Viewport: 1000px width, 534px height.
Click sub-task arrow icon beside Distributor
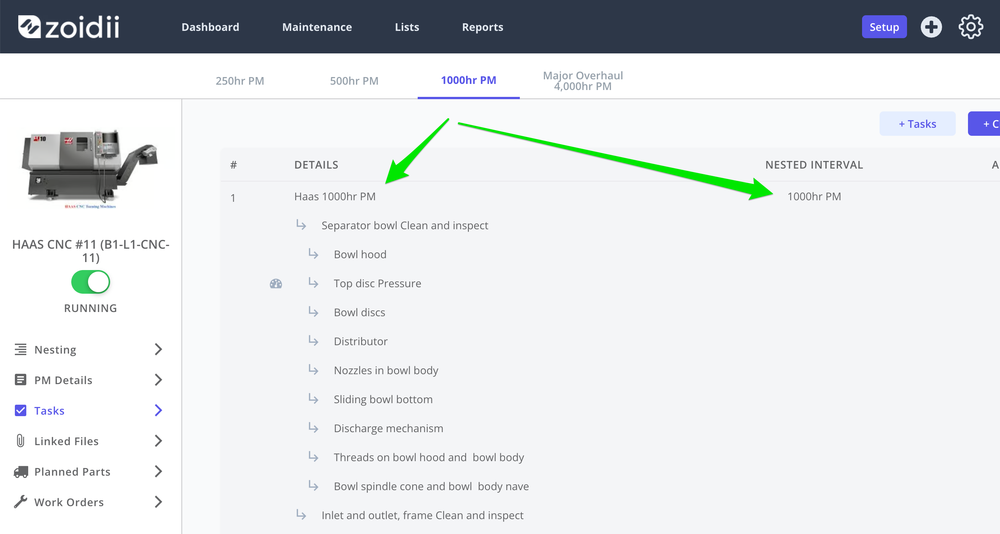pyautogui.click(x=313, y=340)
